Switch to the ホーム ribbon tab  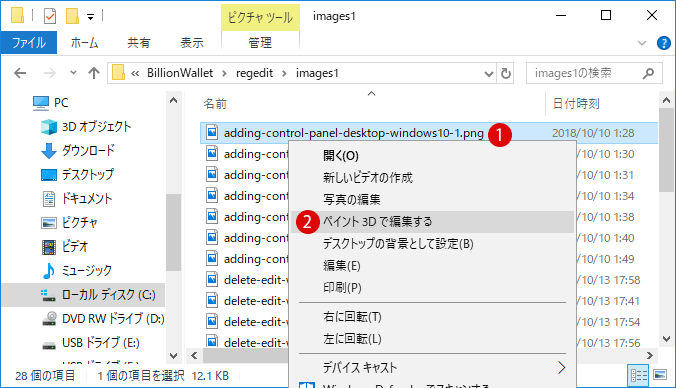point(84,43)
